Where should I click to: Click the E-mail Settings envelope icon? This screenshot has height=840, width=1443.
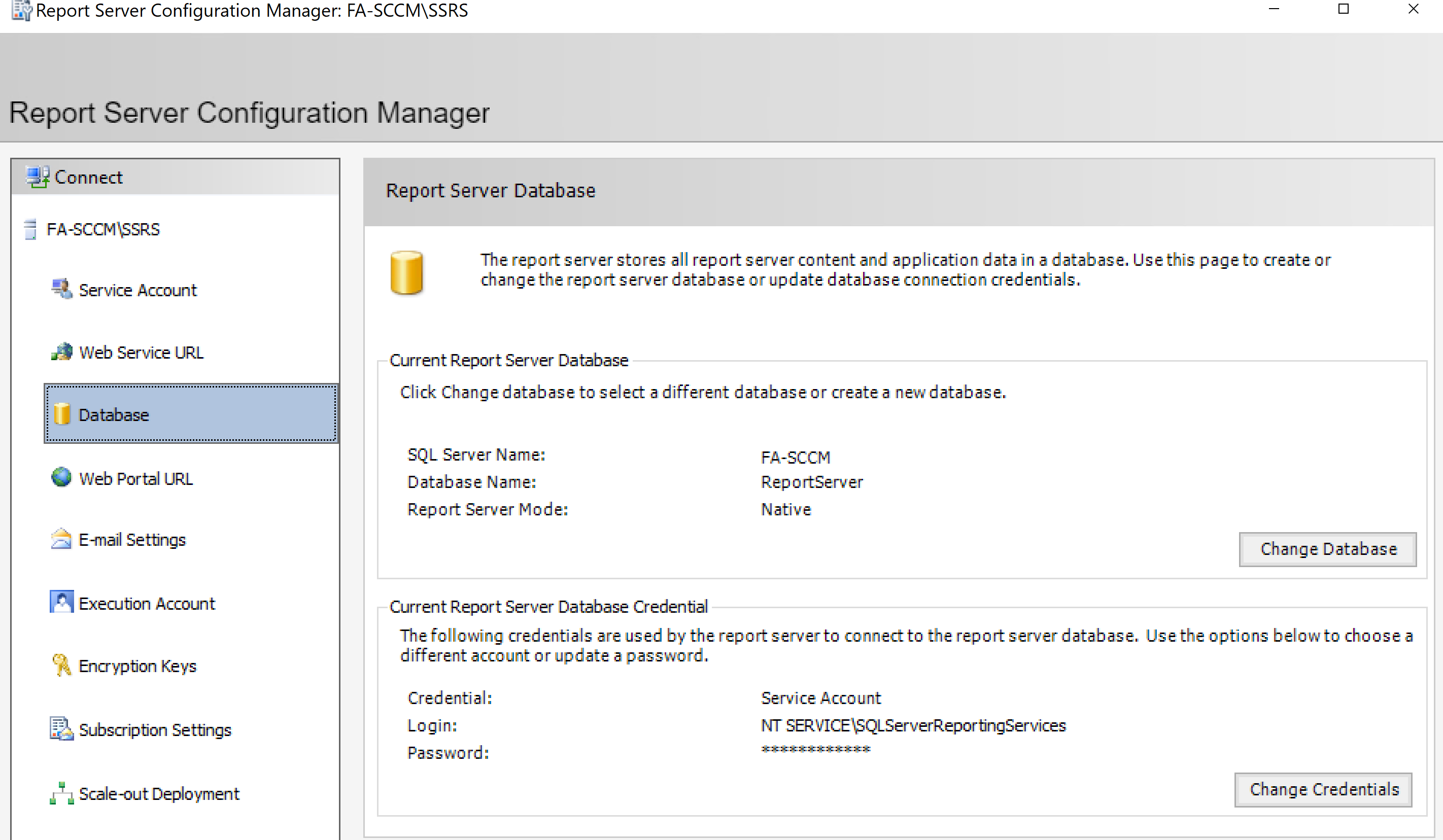point(61,539)
